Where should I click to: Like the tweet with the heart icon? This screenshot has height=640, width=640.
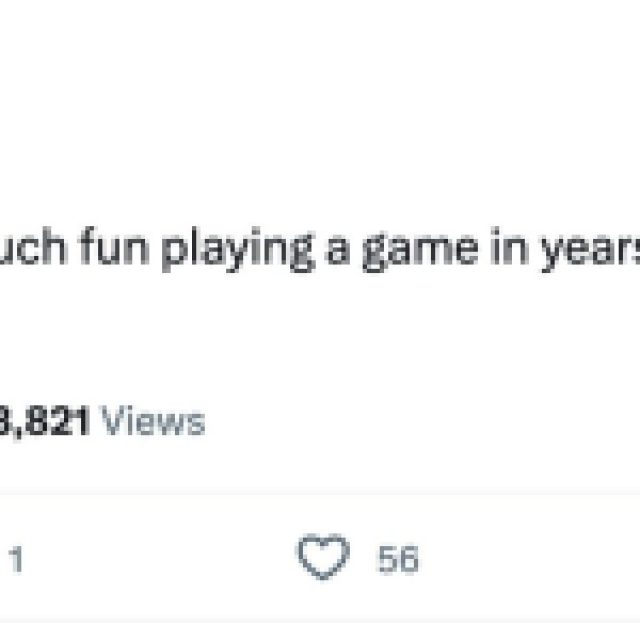pos(325,559)
